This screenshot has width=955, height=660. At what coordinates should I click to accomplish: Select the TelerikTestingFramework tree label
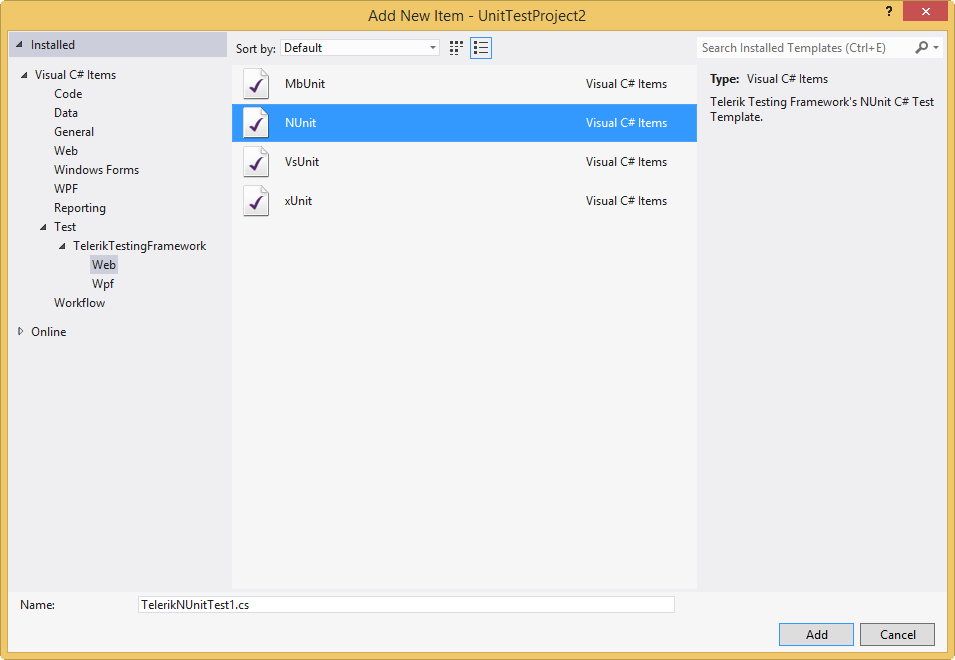point(139,246)
